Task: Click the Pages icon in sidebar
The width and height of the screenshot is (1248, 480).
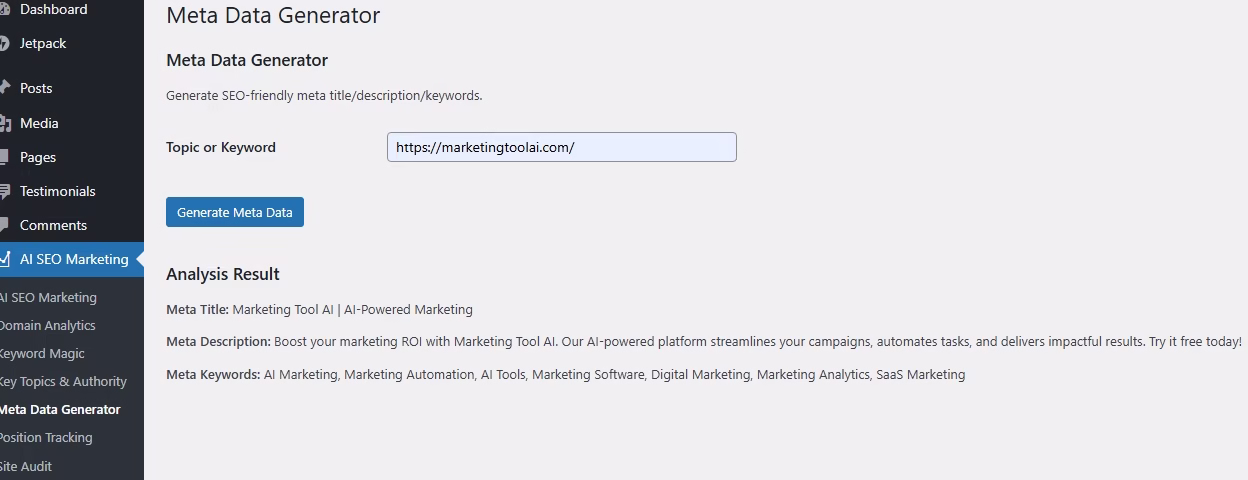Action: (x=4, y=157)
